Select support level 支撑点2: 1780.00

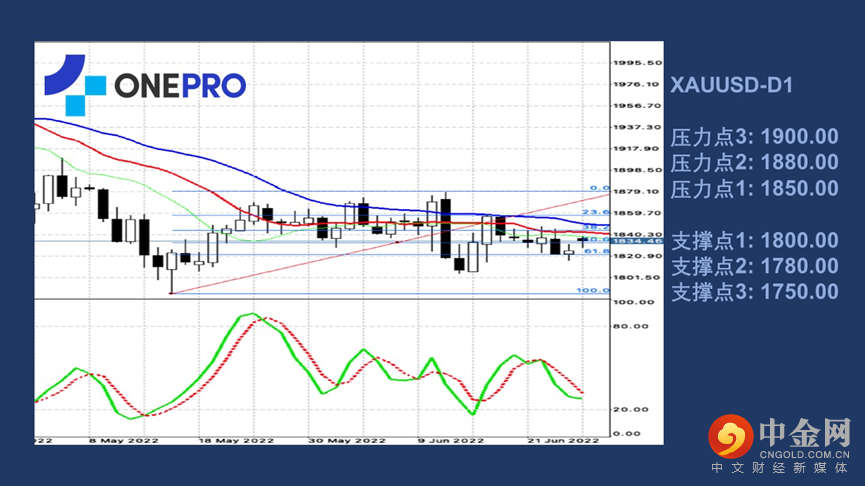pyautogui.click(x=755, y=266)
